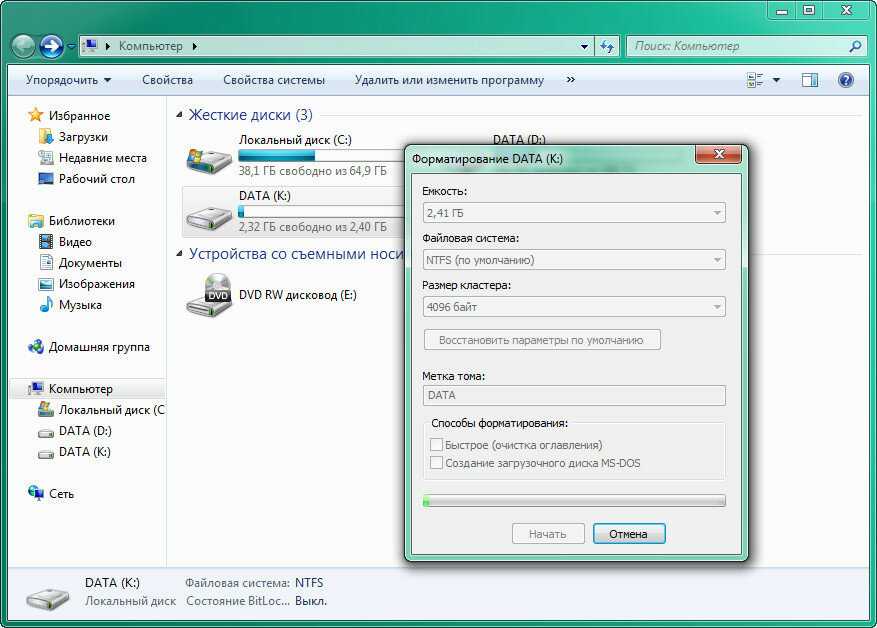
Task: Select Избранное in the navigation pane
Action: coord(79,116)
